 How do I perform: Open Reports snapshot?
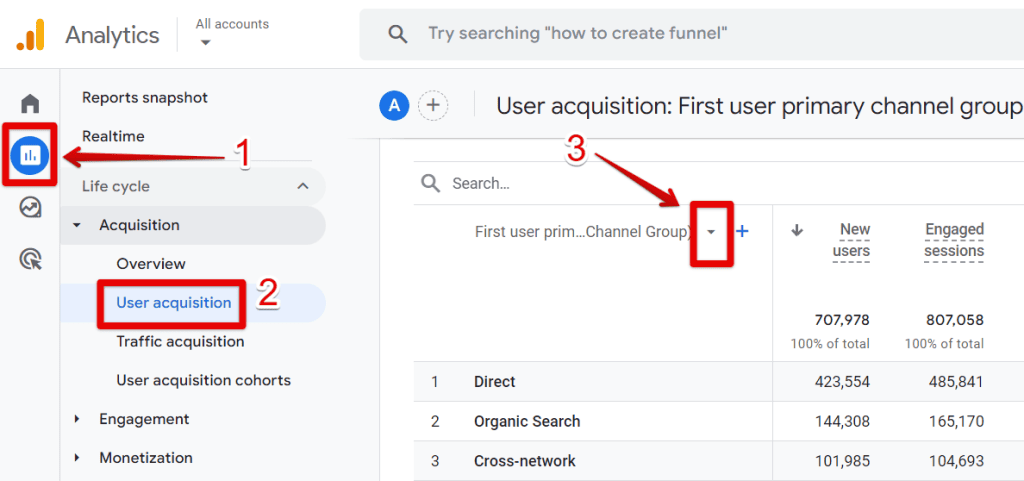pos(145,97)
